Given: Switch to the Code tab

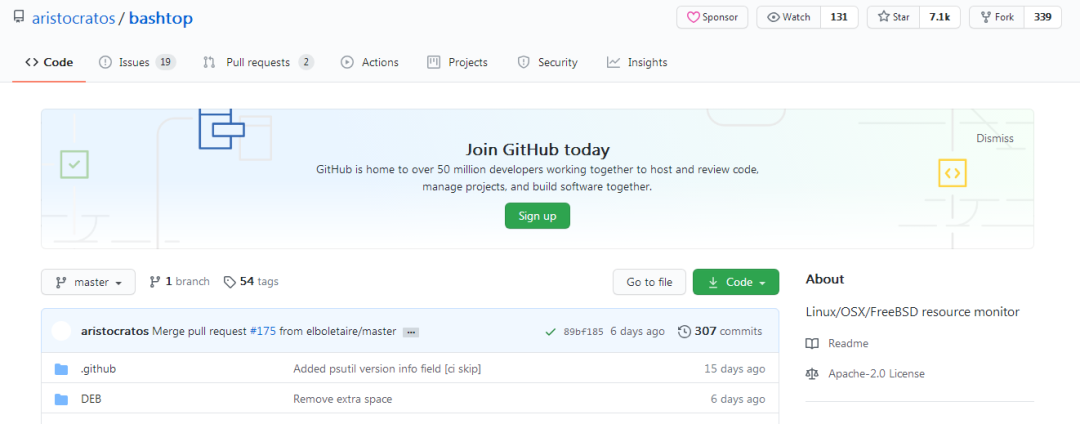Looking at the screenshot, I should (49, 62).
